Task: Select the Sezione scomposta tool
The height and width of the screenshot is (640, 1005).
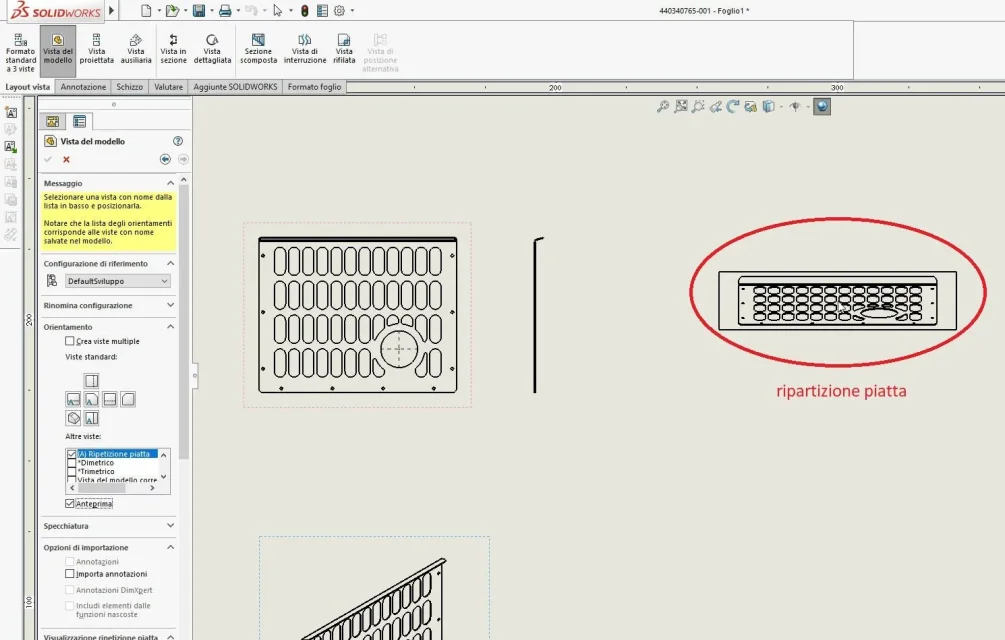Action: (x=258, y=49)
